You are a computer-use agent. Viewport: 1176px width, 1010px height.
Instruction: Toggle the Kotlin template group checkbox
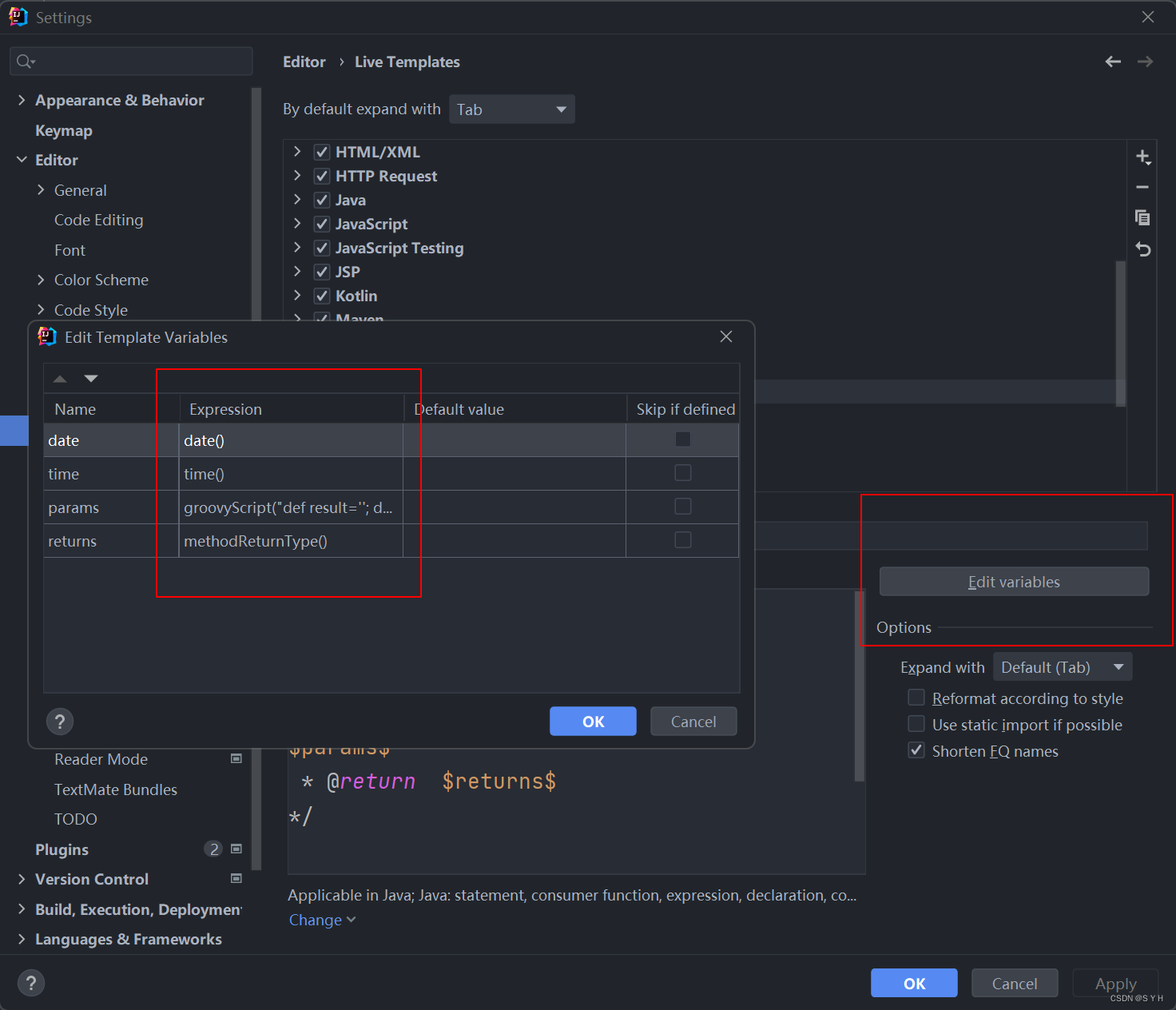tap(322, 296)
